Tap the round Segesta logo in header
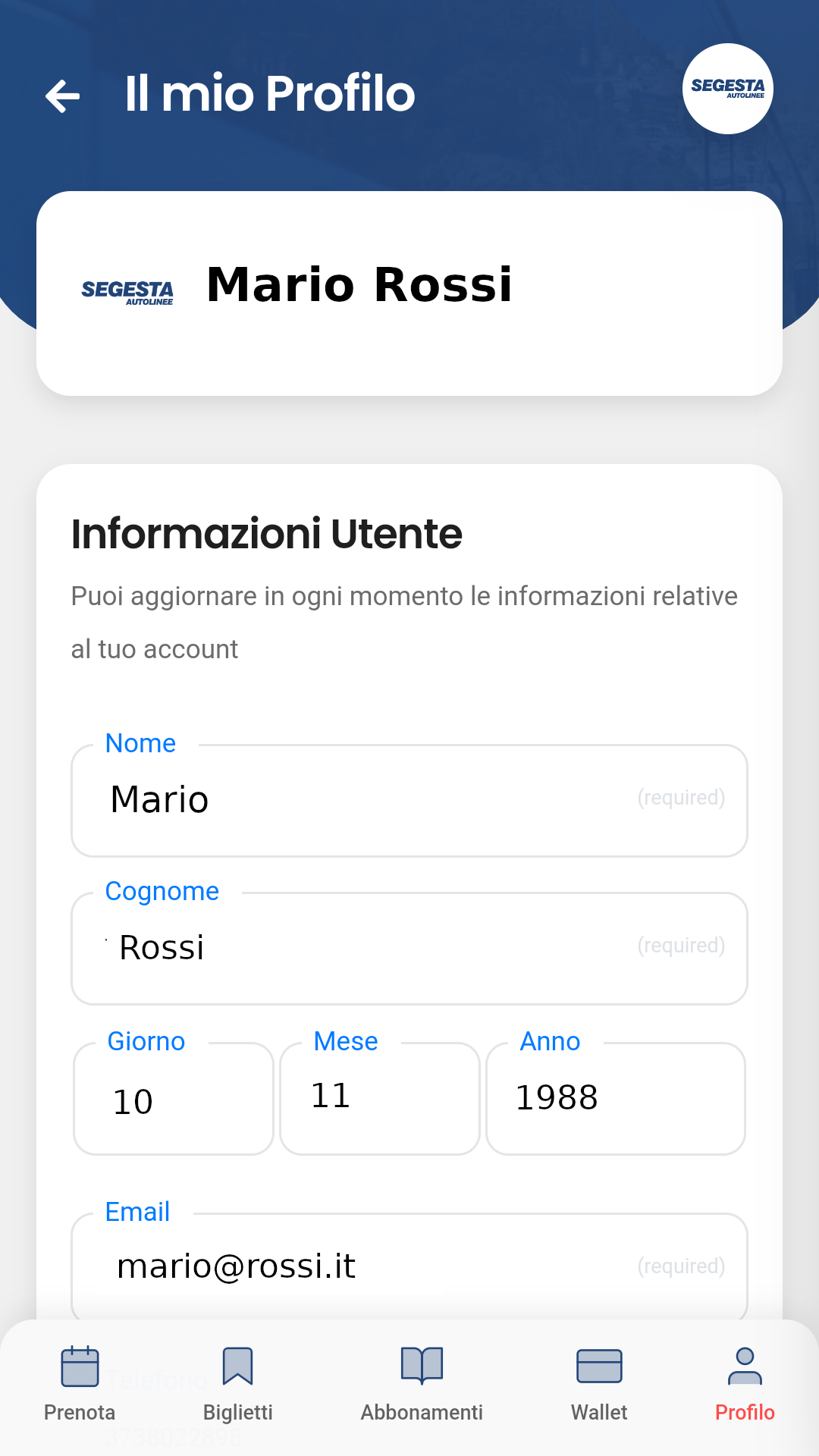This screenshot has height=1456, width=819. tap(727, 89)
